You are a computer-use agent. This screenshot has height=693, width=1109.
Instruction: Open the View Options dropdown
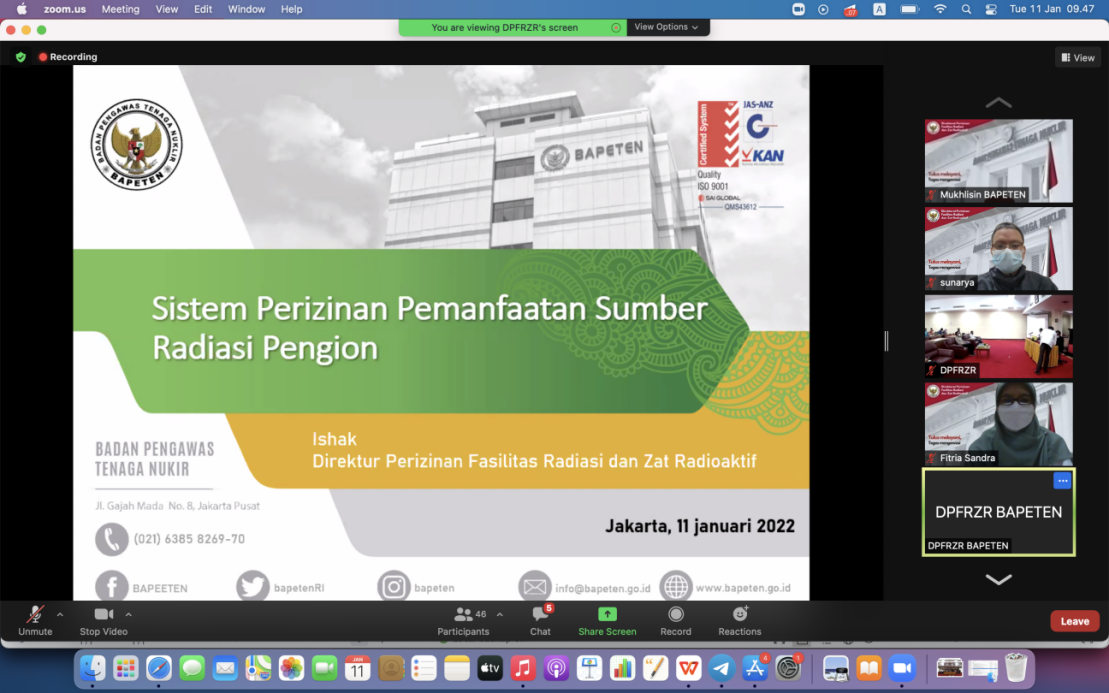(x=667, y=27)
